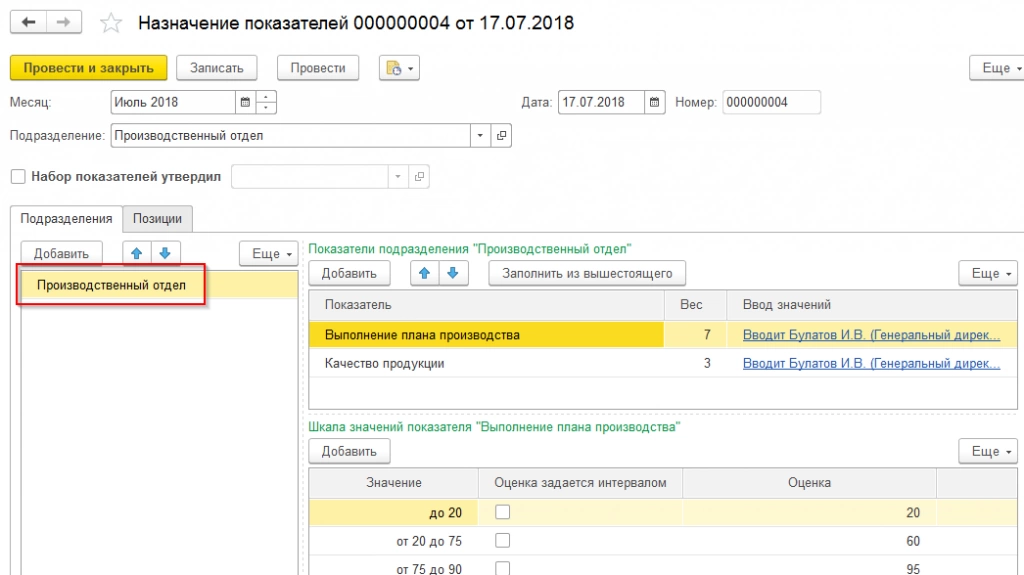This screenshot has width=1024, height=575.
Task: Open Еще menu of the Шкала значений table
Action: (988, 452)
